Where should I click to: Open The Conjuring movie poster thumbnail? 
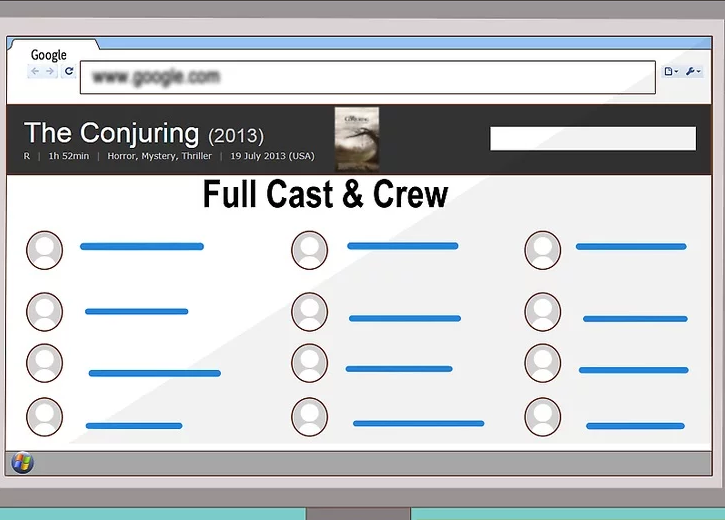(356, 138)
